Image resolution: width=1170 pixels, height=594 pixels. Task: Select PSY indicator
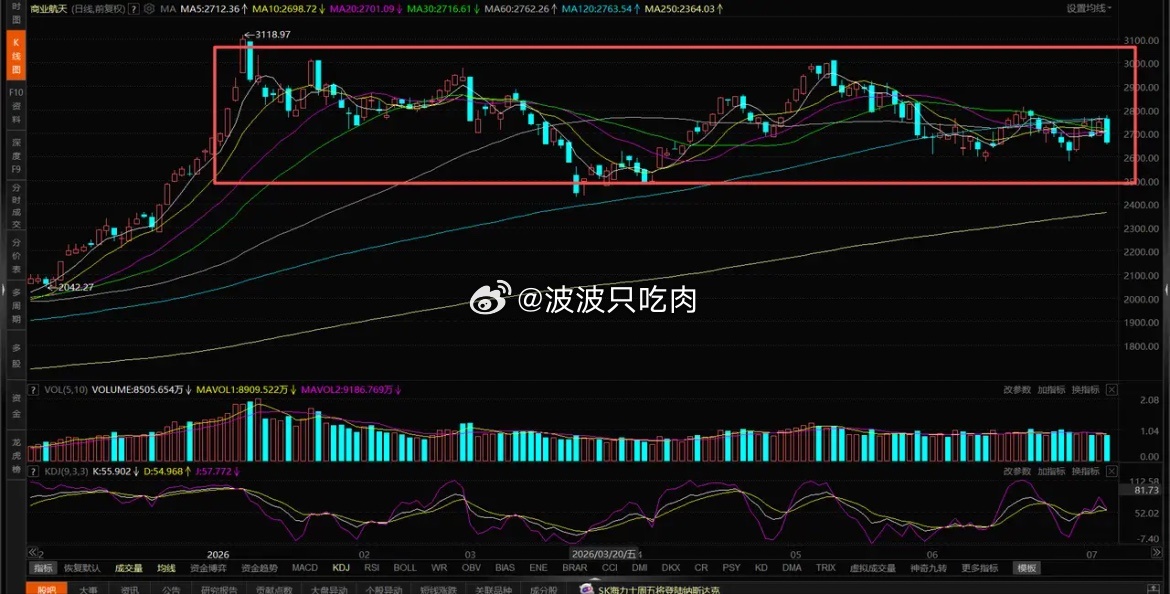731,568
